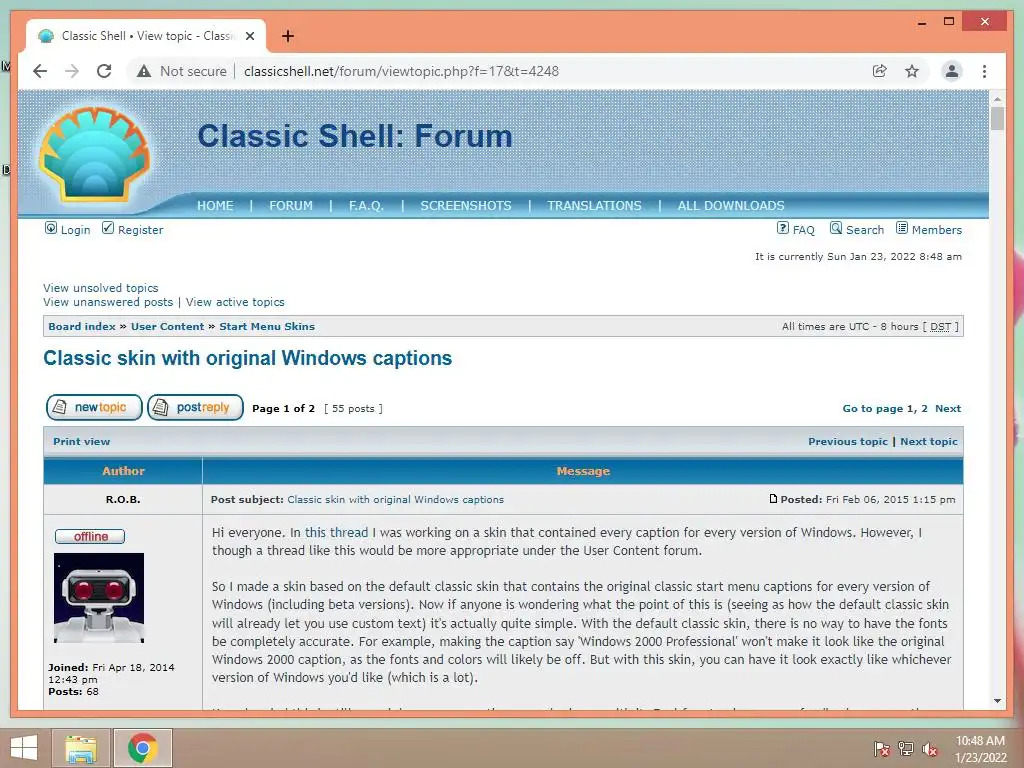Open Chrome three-dot menu

[x=984, y=71]
